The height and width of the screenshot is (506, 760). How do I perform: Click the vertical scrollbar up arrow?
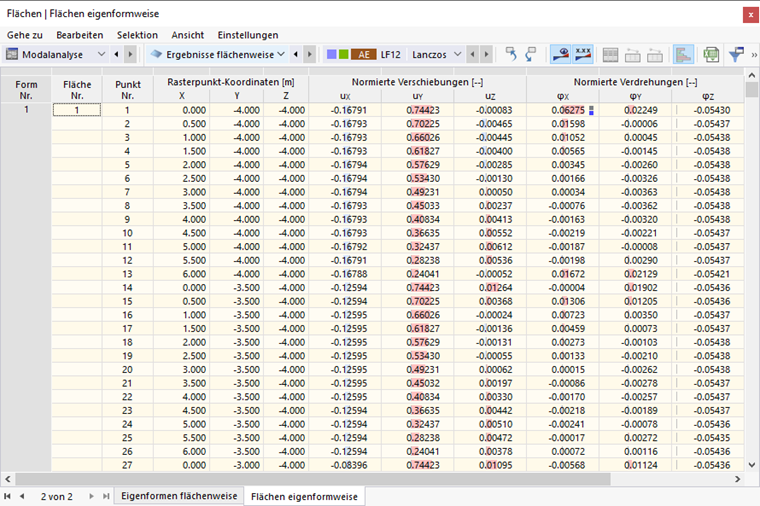click(x=752, y=75)
